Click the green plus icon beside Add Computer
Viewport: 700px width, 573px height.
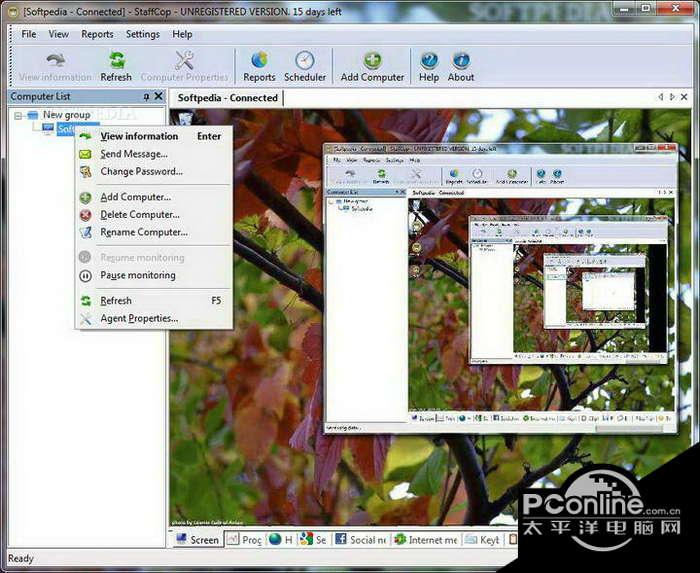[x=85, y=197]
